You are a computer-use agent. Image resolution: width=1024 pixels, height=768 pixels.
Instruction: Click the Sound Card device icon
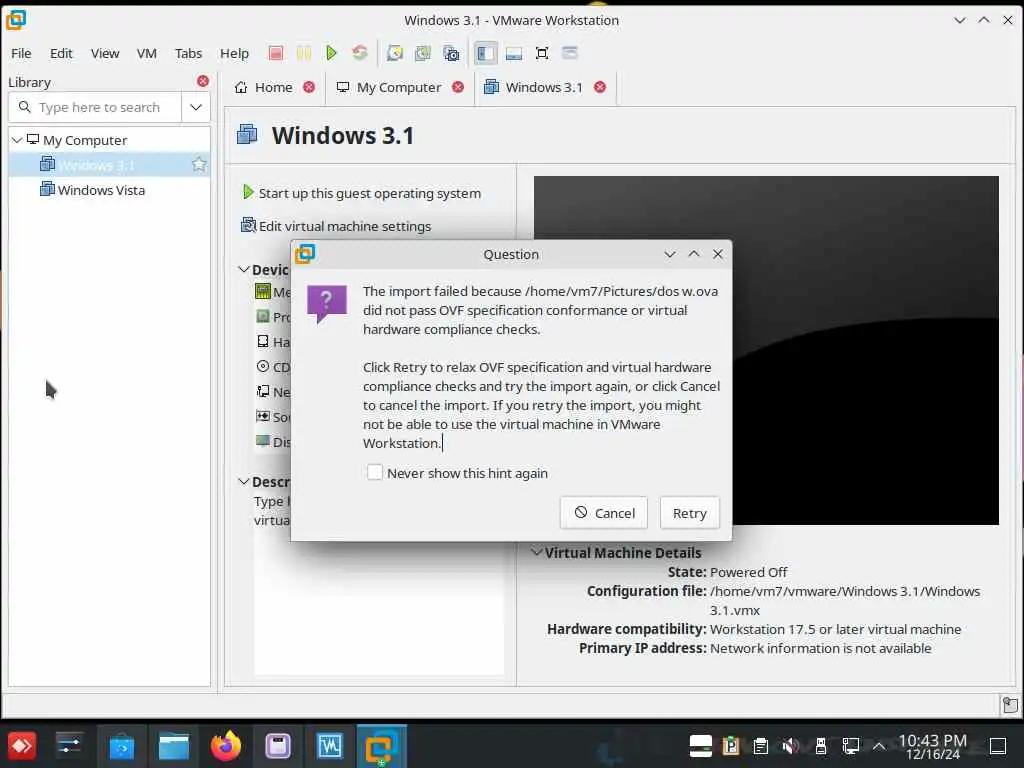tap(263, 416)
